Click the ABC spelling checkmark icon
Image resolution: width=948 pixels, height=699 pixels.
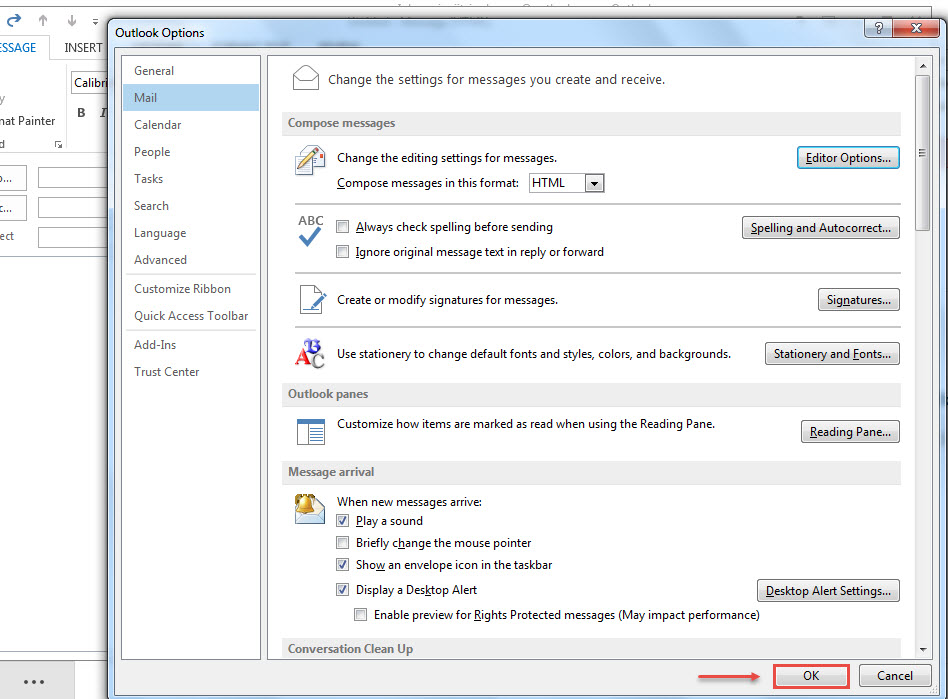(310, 230)
